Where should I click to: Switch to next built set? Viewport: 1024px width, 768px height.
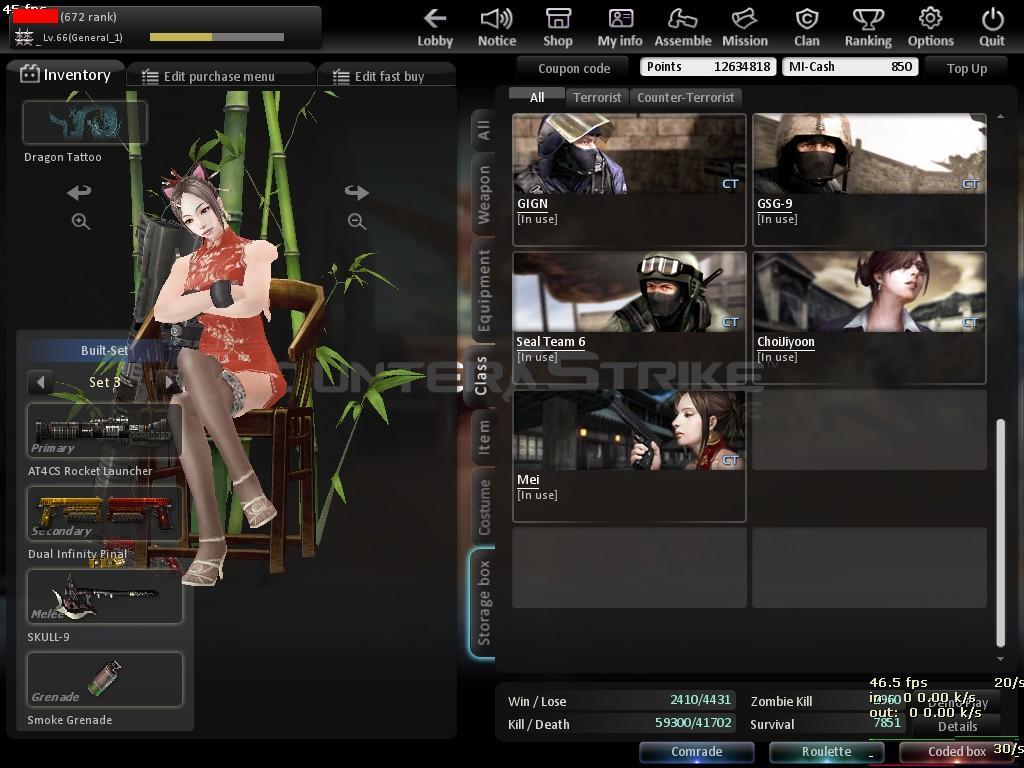tap(169, 382)
